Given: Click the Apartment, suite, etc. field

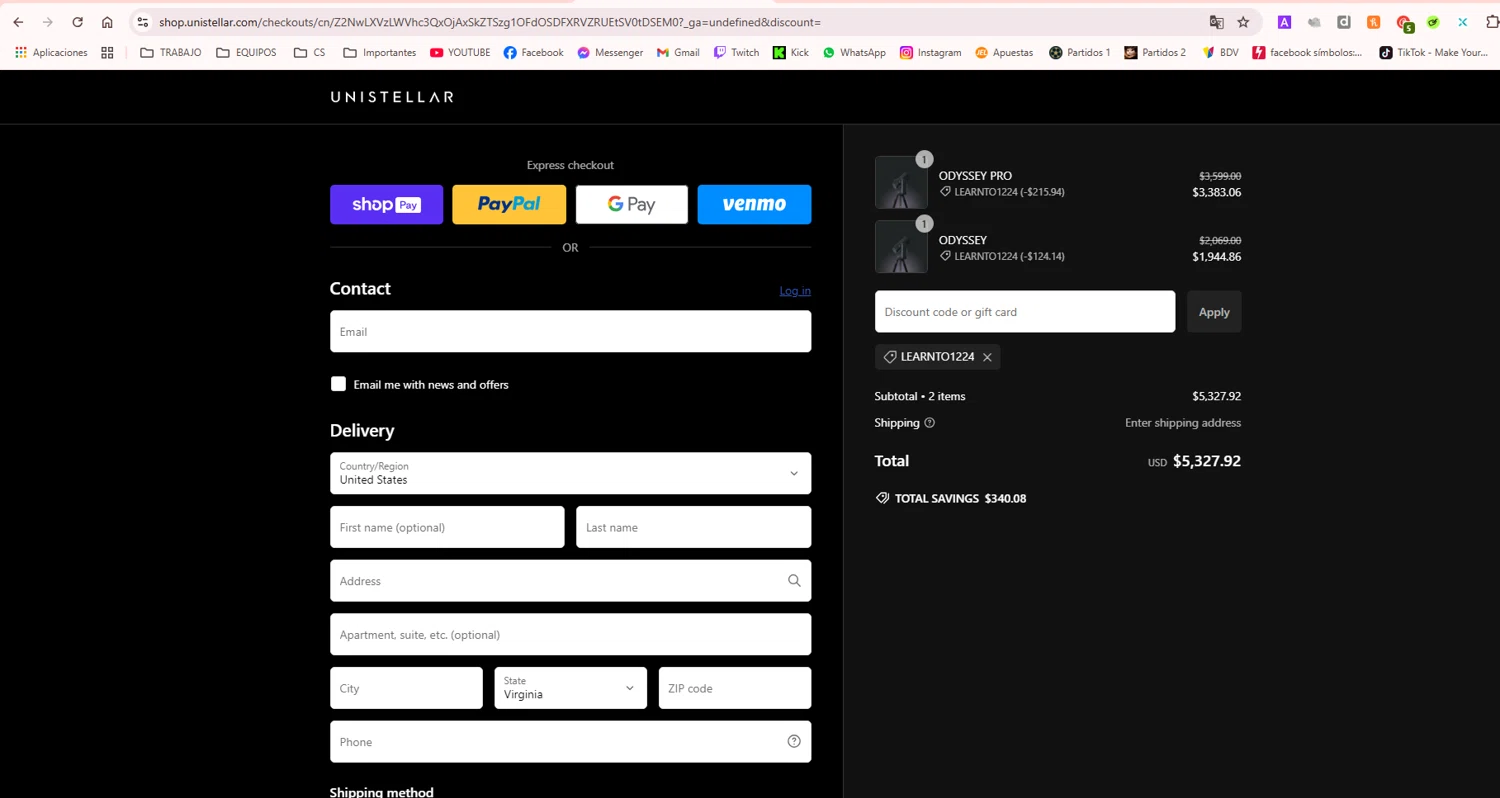Looking at the screenshot, I should (x=570, y=634).
